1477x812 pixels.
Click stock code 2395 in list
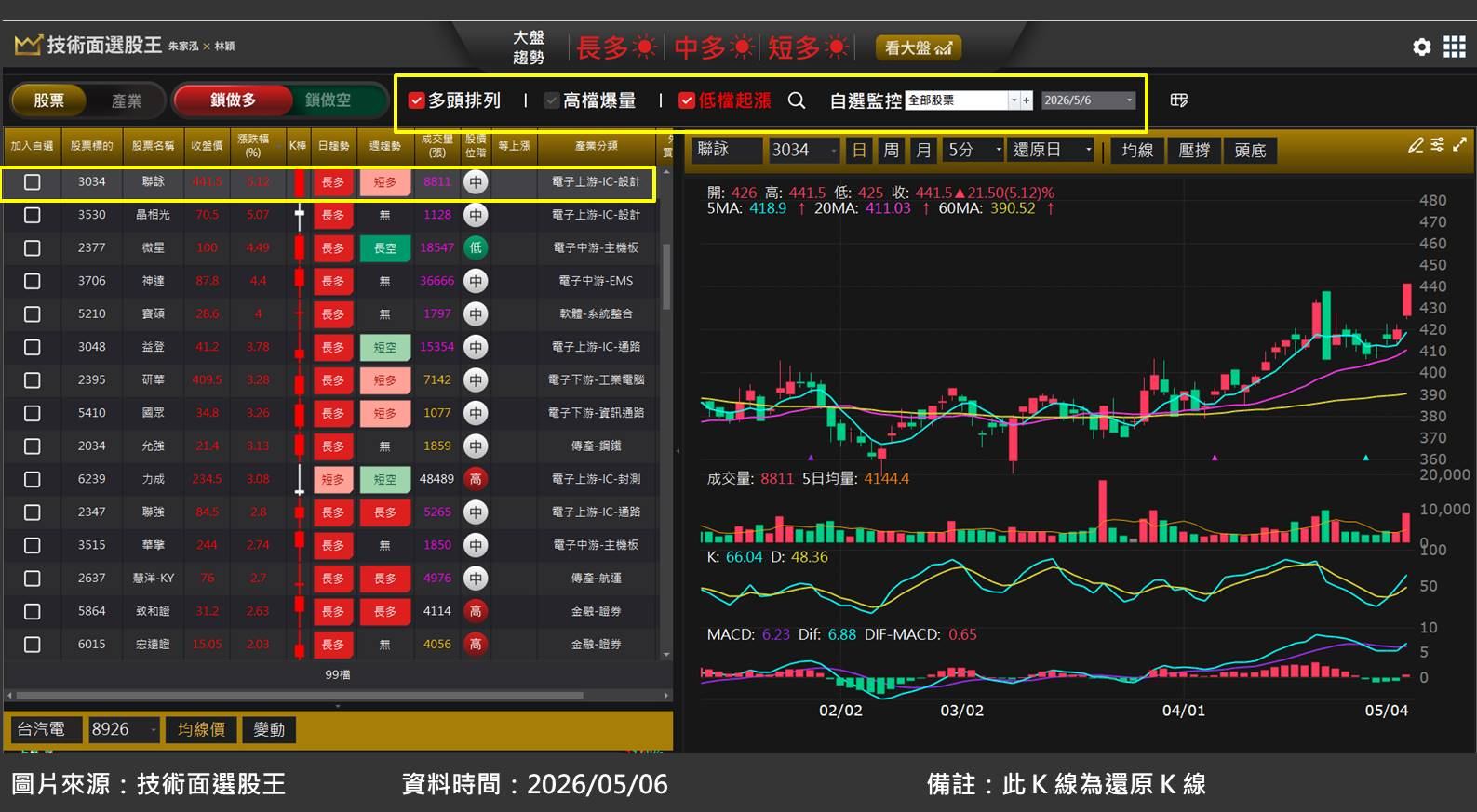(91, 379)
